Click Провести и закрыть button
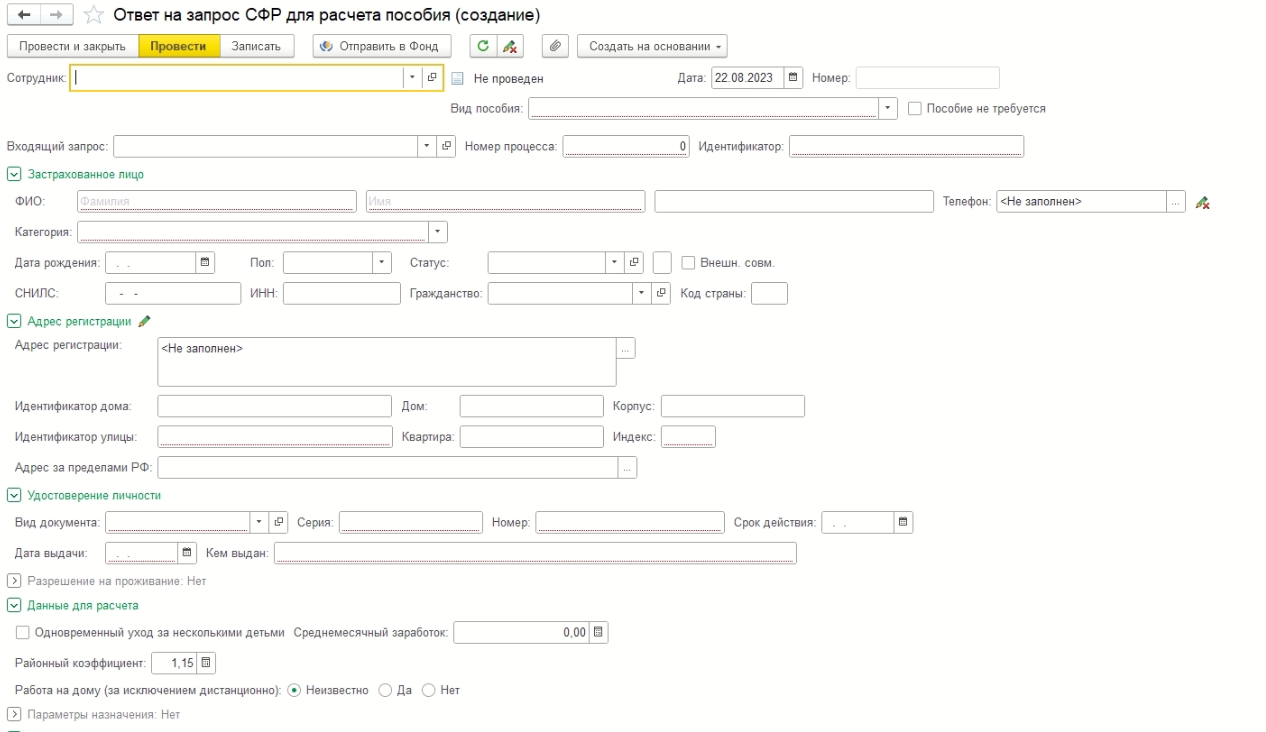The image size is (1266, 732). tap(72, 46)
